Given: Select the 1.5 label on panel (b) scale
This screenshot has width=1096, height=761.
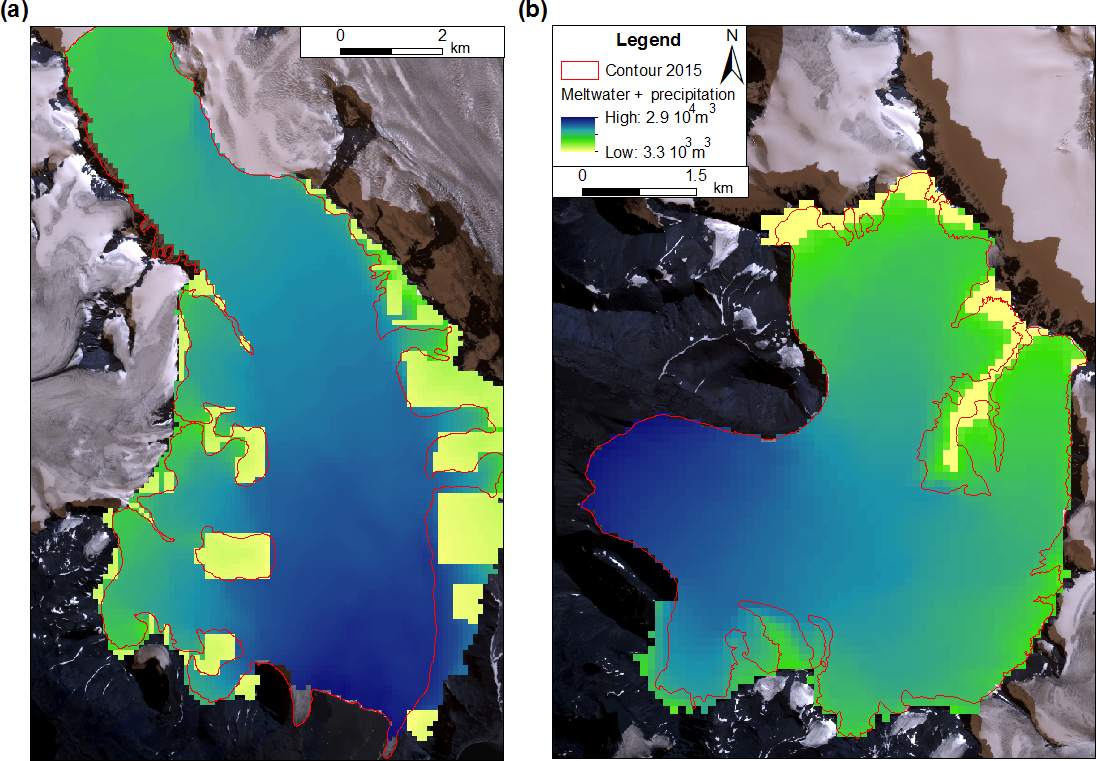Looking at the screenshot, I should (x=696, y=175).
